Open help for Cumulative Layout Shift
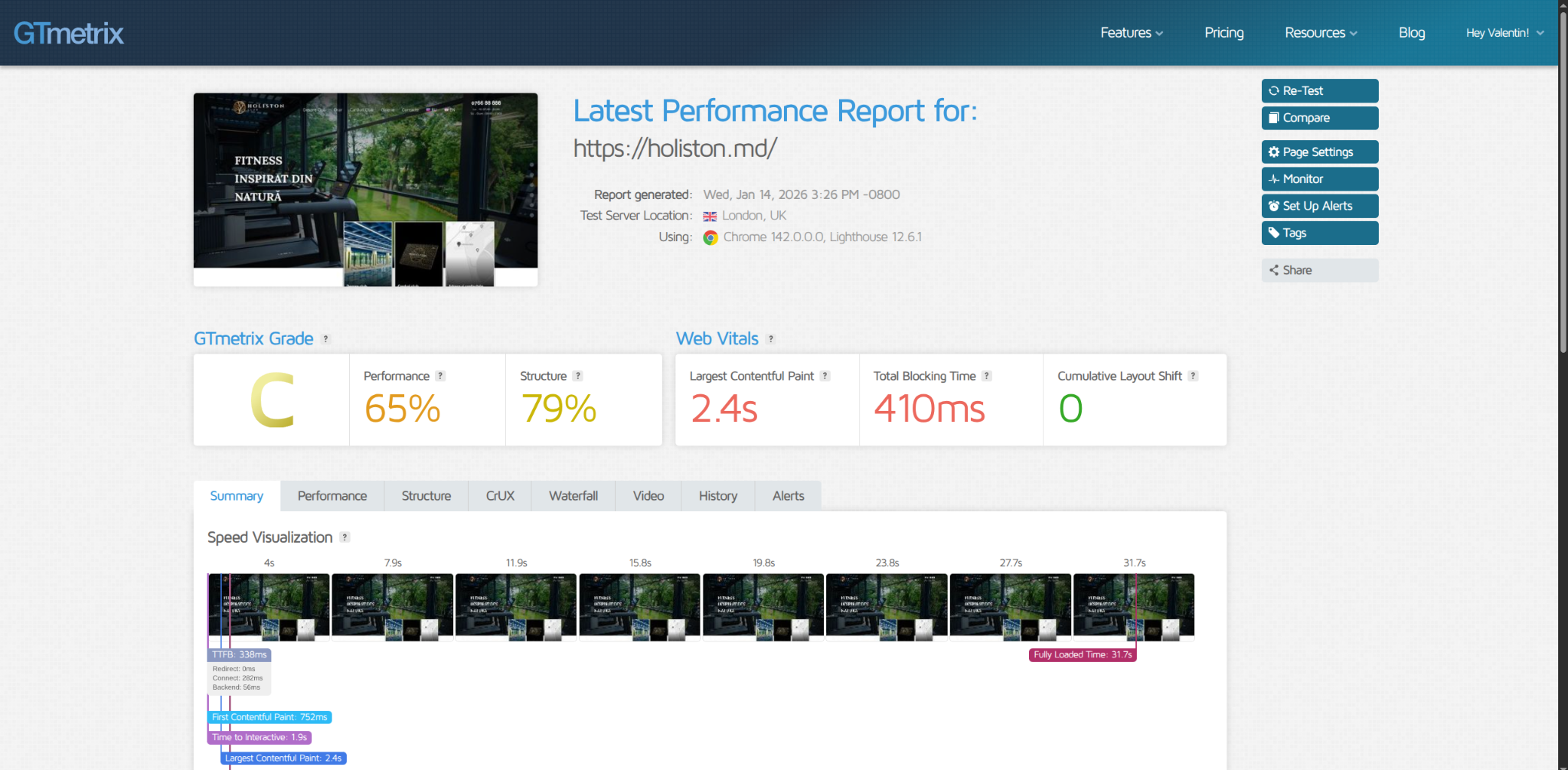 [x=1193, y=376]
